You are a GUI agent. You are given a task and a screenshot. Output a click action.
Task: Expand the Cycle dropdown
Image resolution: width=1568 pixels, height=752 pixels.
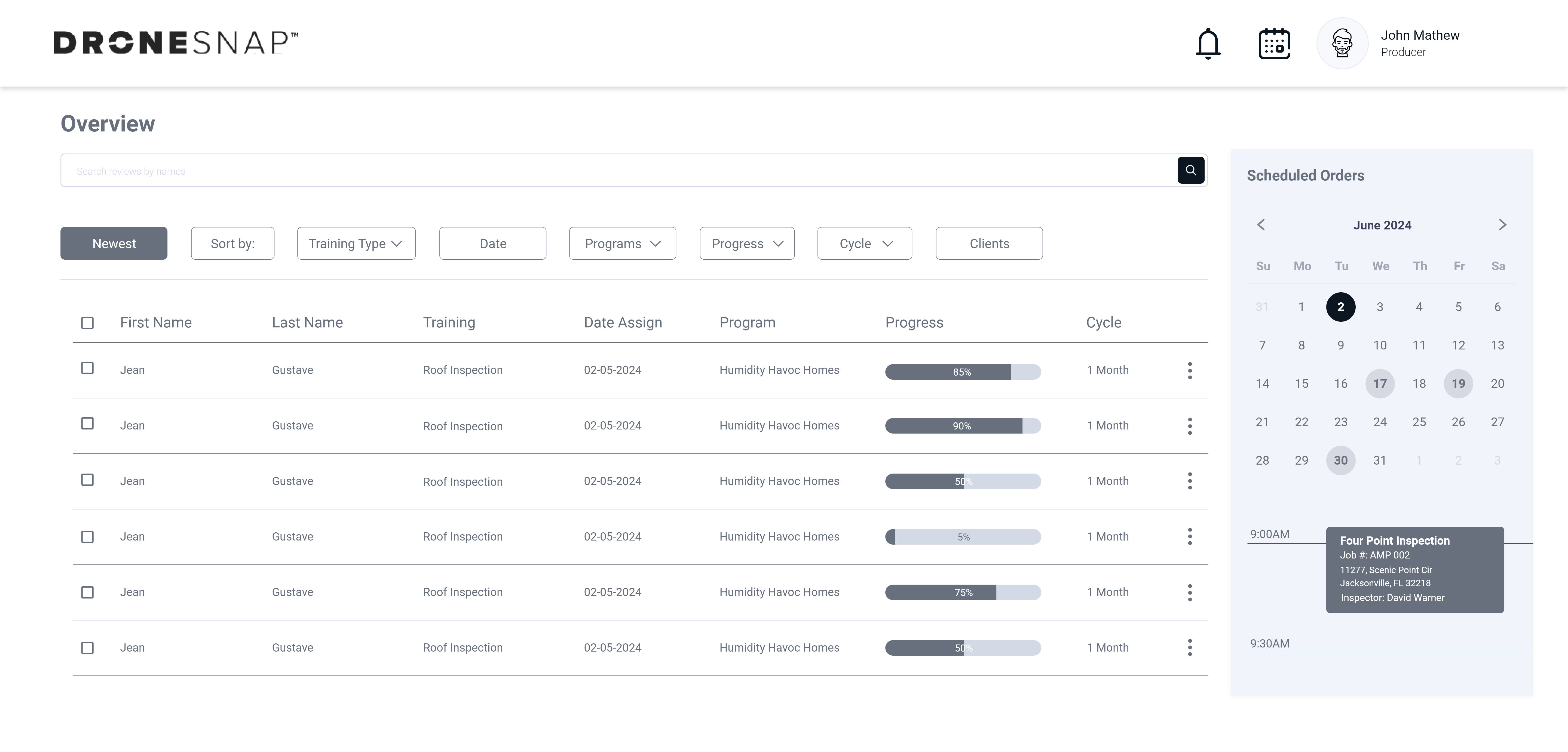pyautogui.click(x=864, y=243)
